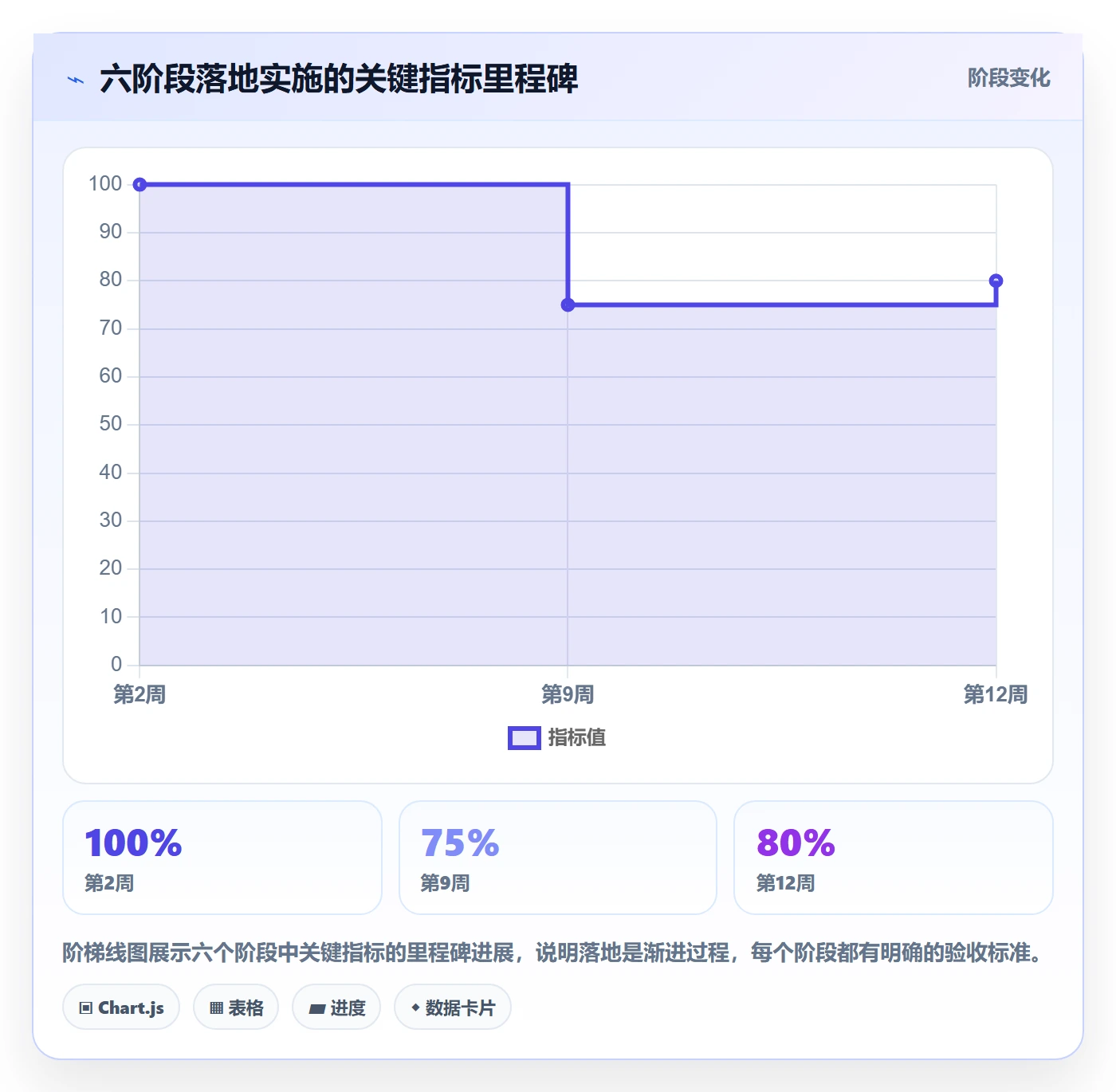Click the 100 y-axis tick label

(105, 184)
